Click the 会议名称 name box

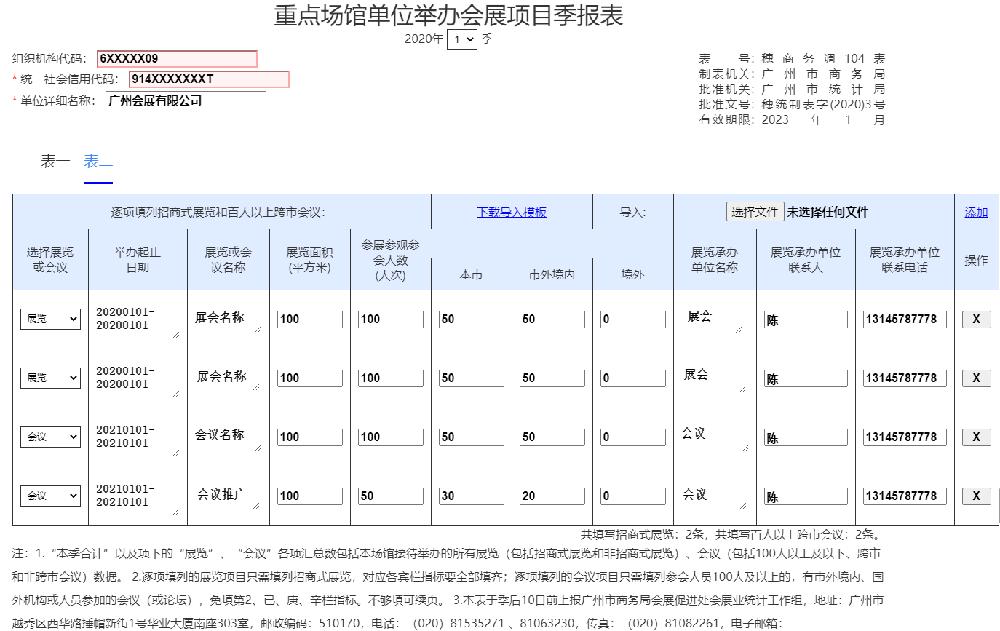227,438
